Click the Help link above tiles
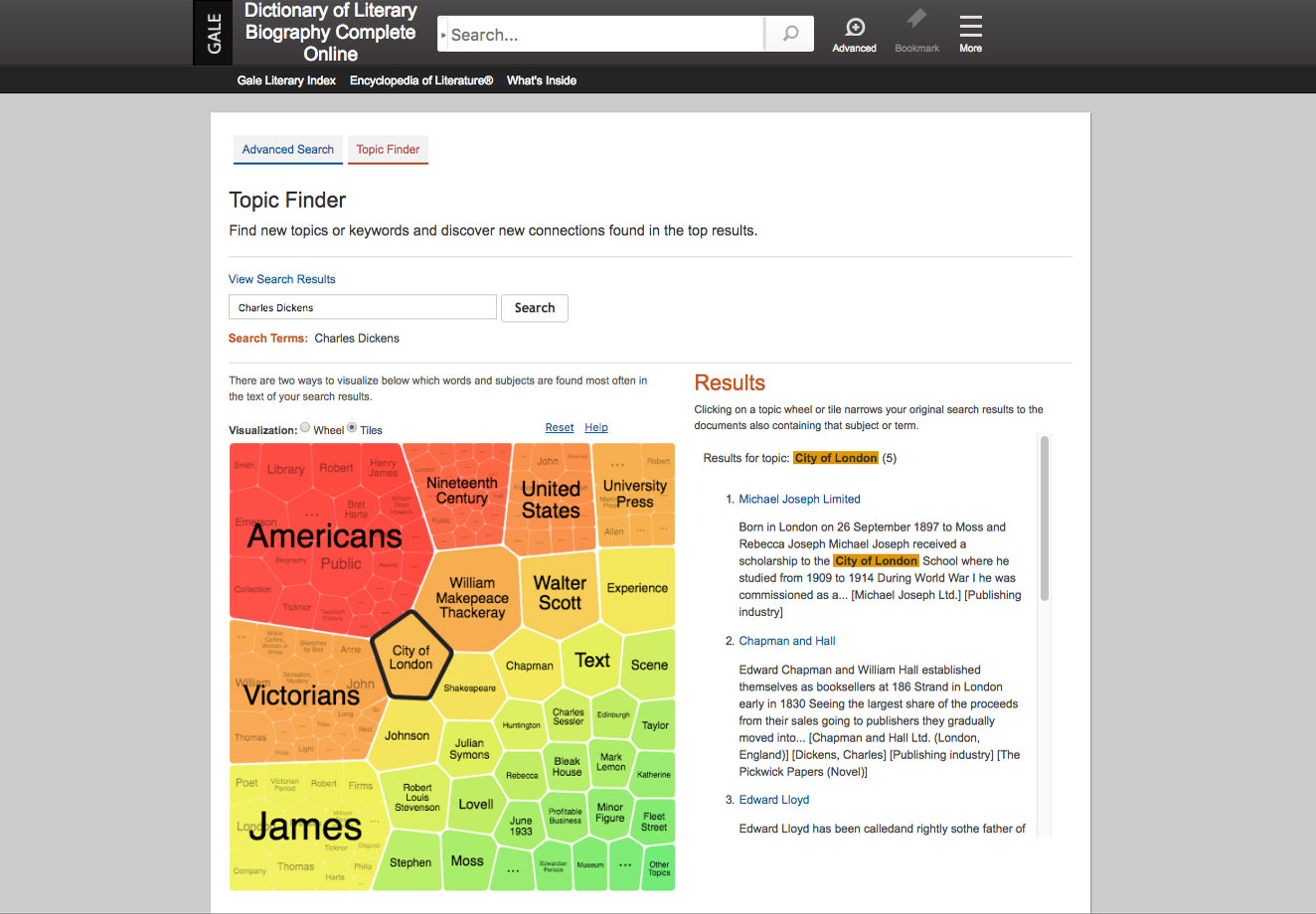This screenshot has height=914, width=1316. click(596, 427)
